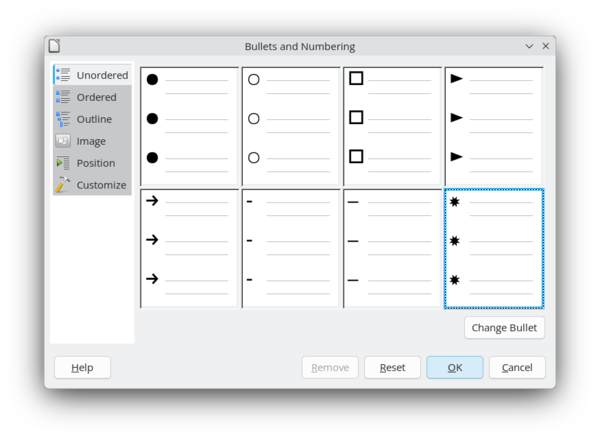Pick the square checkbox bullet style
The width and height of the screenshot is (600, 441).
pyautogui.click(x=392, y=126)
